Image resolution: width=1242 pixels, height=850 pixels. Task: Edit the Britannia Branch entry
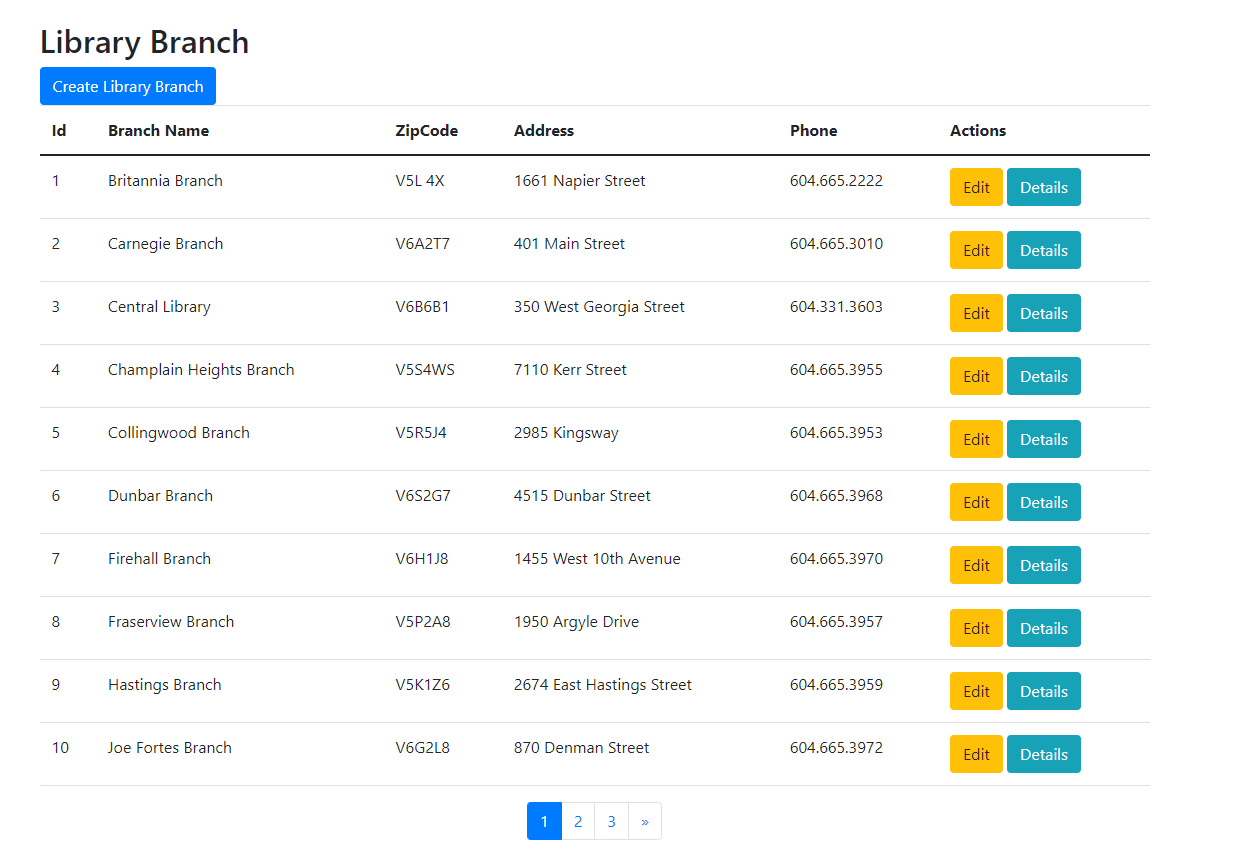976,187
